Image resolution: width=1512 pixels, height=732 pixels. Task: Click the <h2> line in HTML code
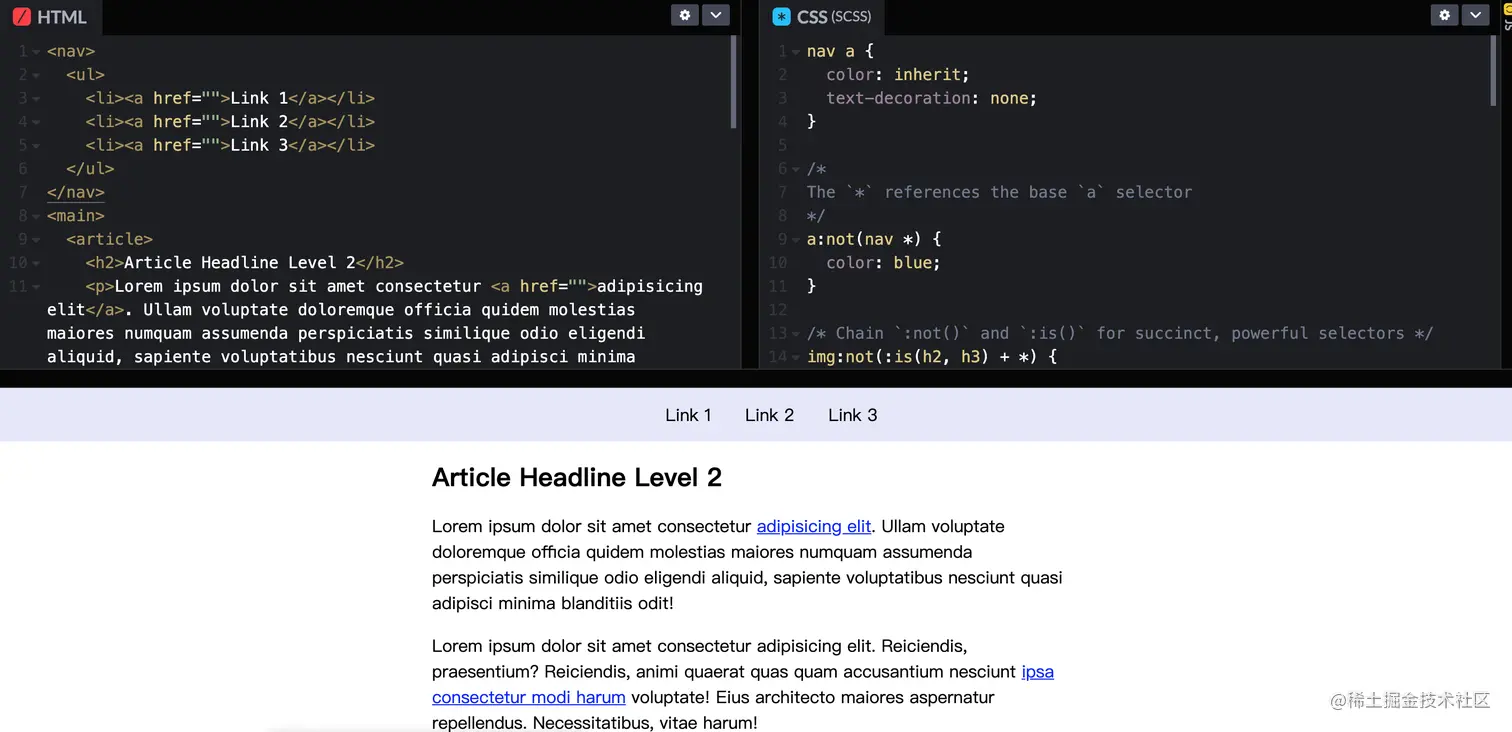(244, 263)
